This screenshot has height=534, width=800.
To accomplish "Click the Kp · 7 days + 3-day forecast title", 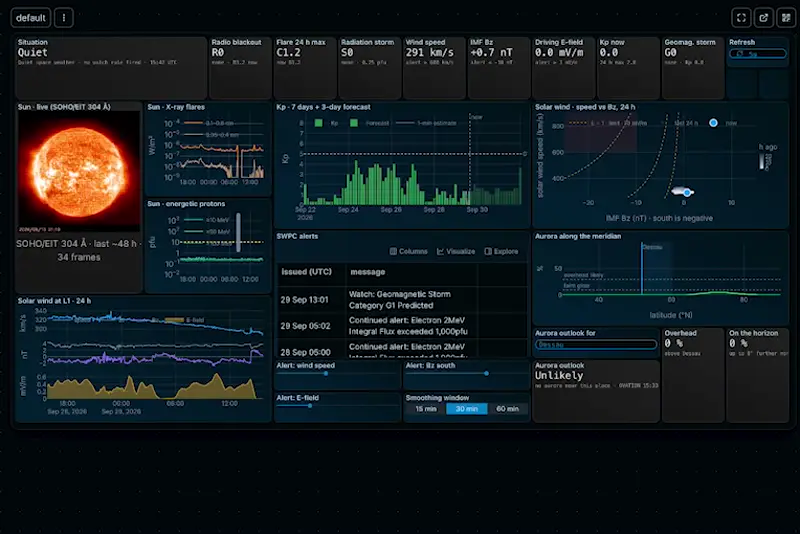I will click(x=323, y=107).
